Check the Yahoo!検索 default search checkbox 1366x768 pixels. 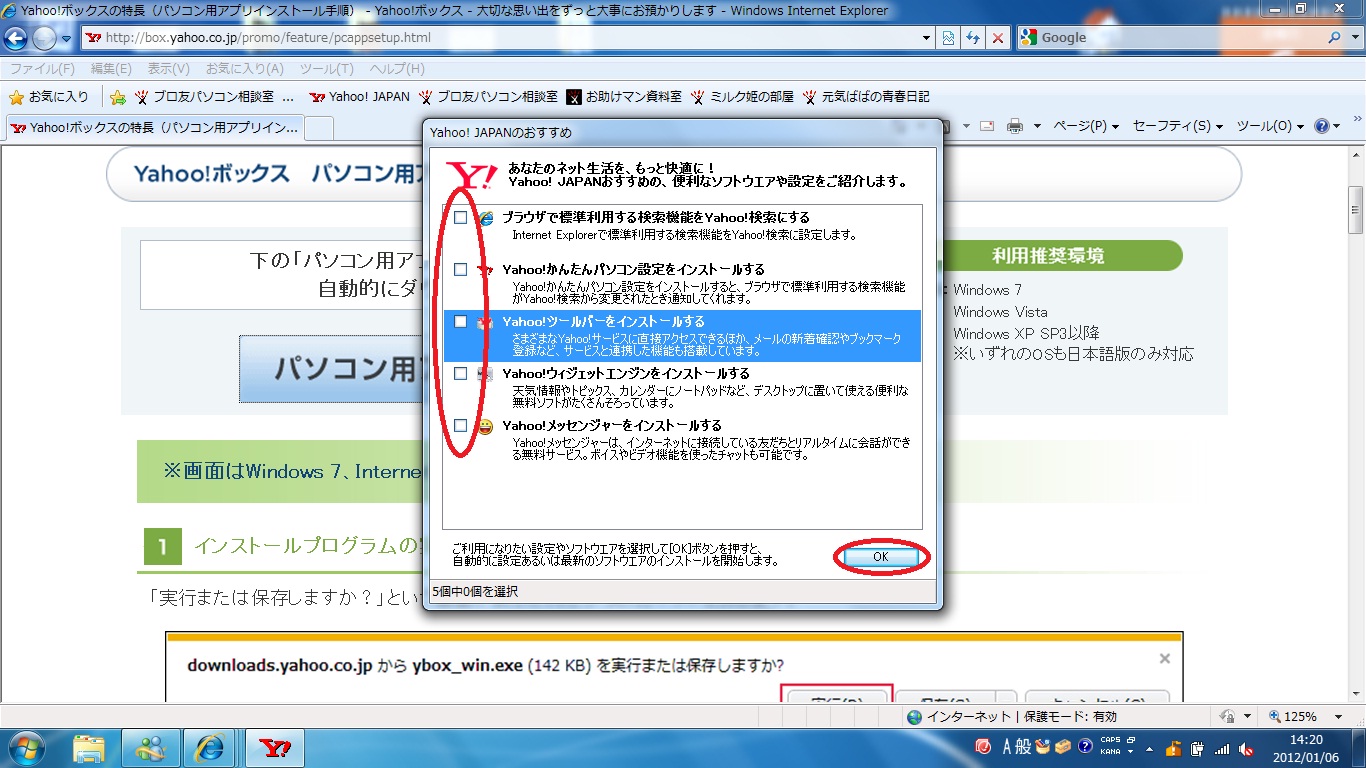(460, 218)
